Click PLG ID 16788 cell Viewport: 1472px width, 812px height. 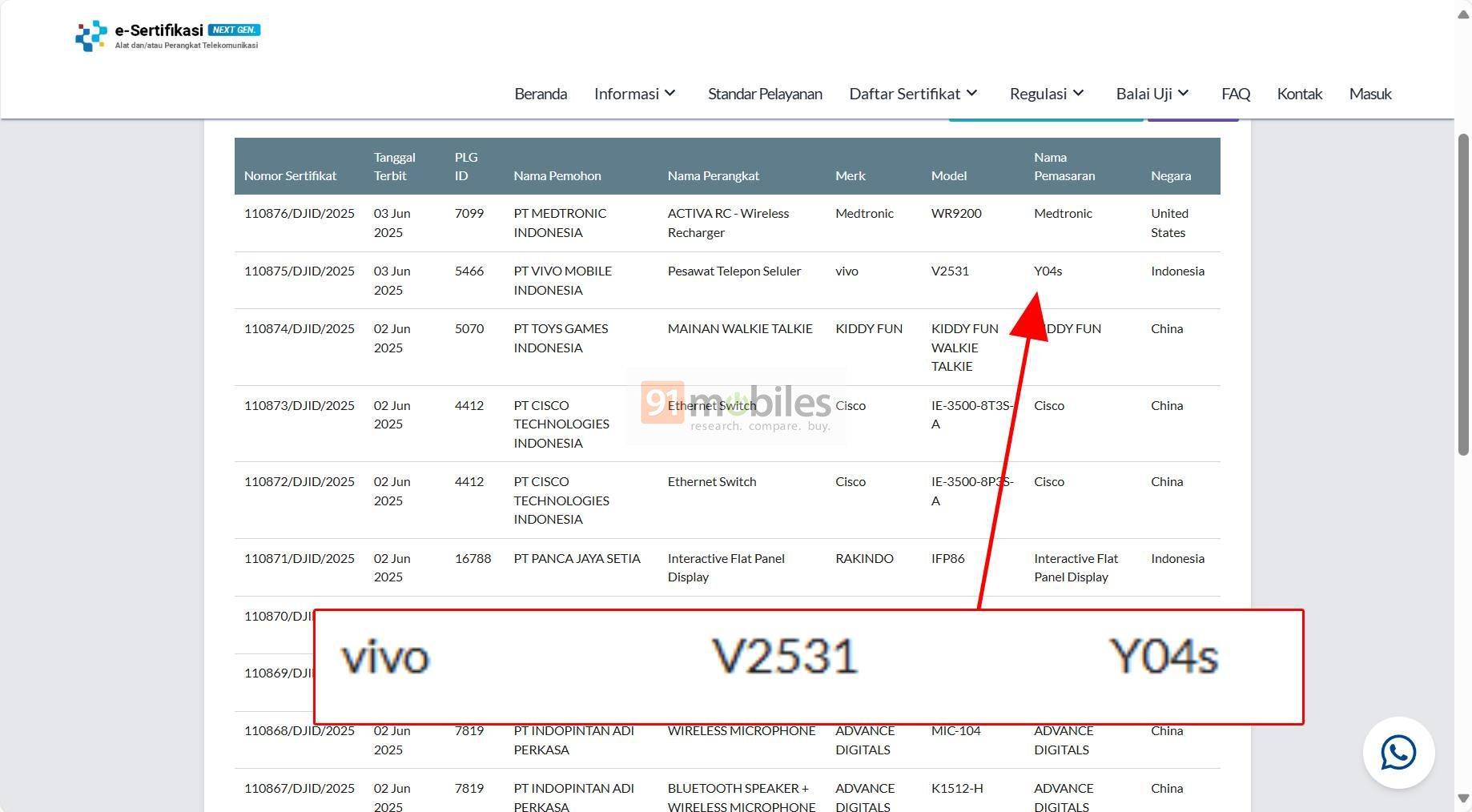pyautogui.click(x=473, y=558)
